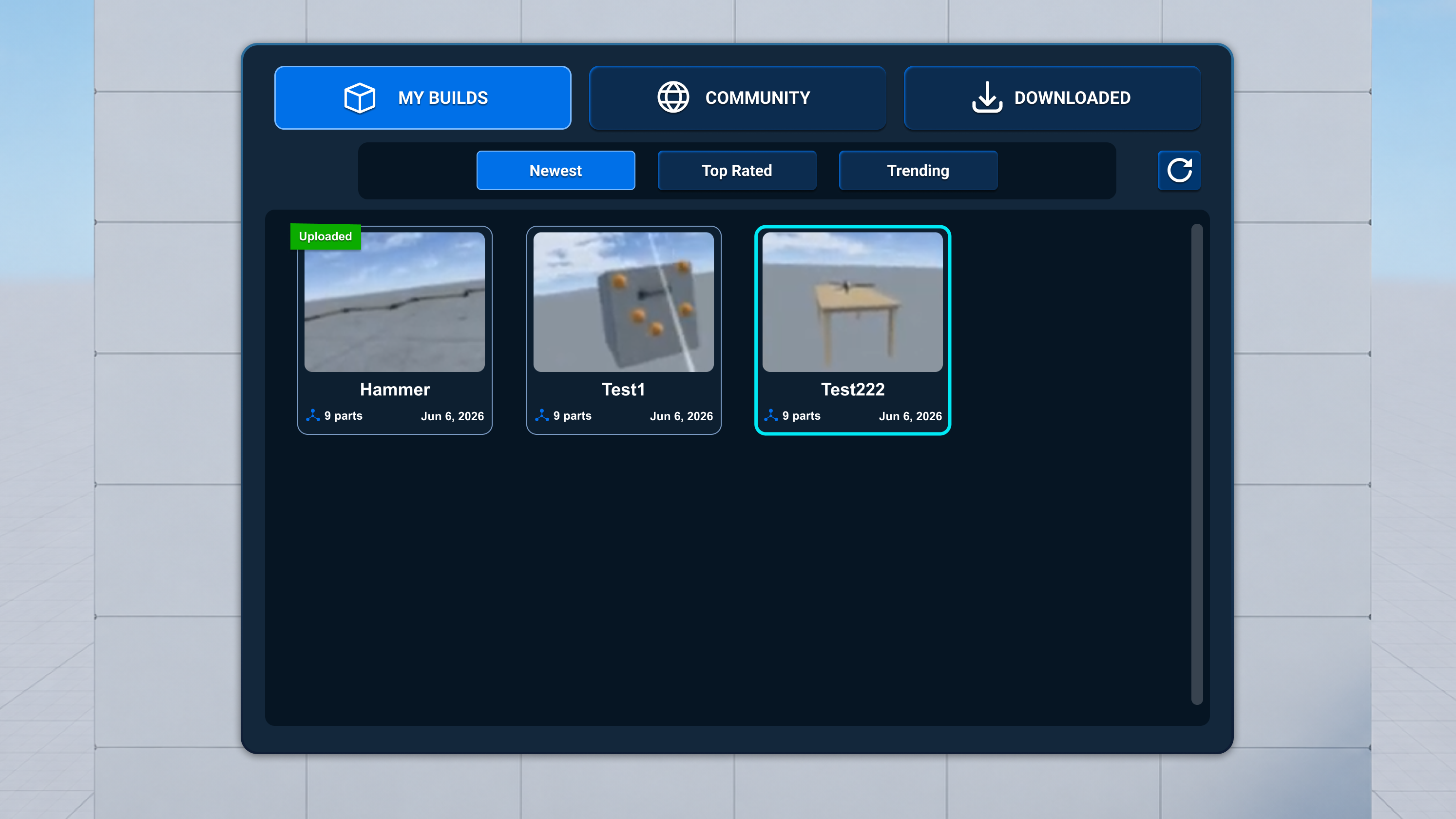Image resolution: width=1456 pixels, height=819 pixels.
Task: Switch to the Community tab
Action: click(x=737, y=98)
